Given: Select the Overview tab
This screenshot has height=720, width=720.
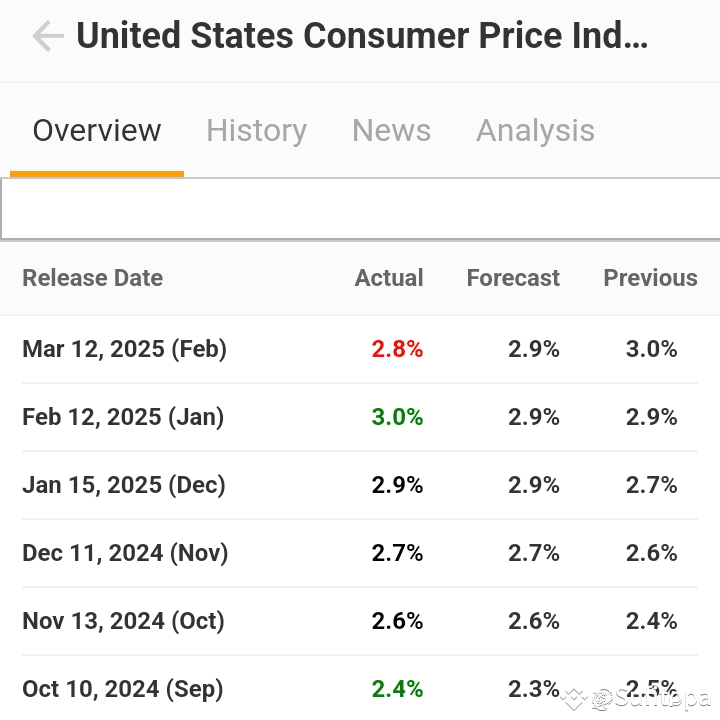Looking at the screenshot, I should (x=97, y=130).
